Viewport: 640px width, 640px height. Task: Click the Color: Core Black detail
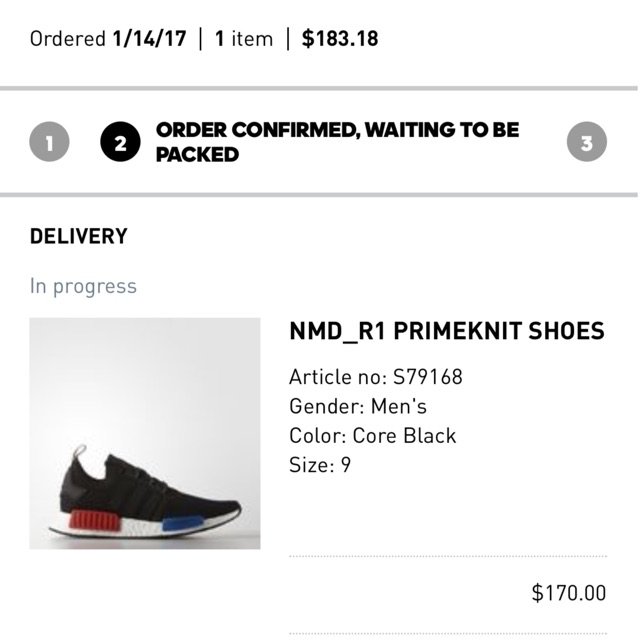point(372,435)
